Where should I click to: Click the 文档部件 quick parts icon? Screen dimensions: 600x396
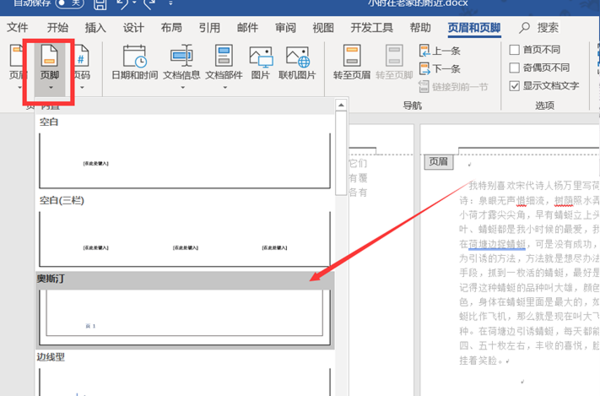224,56
